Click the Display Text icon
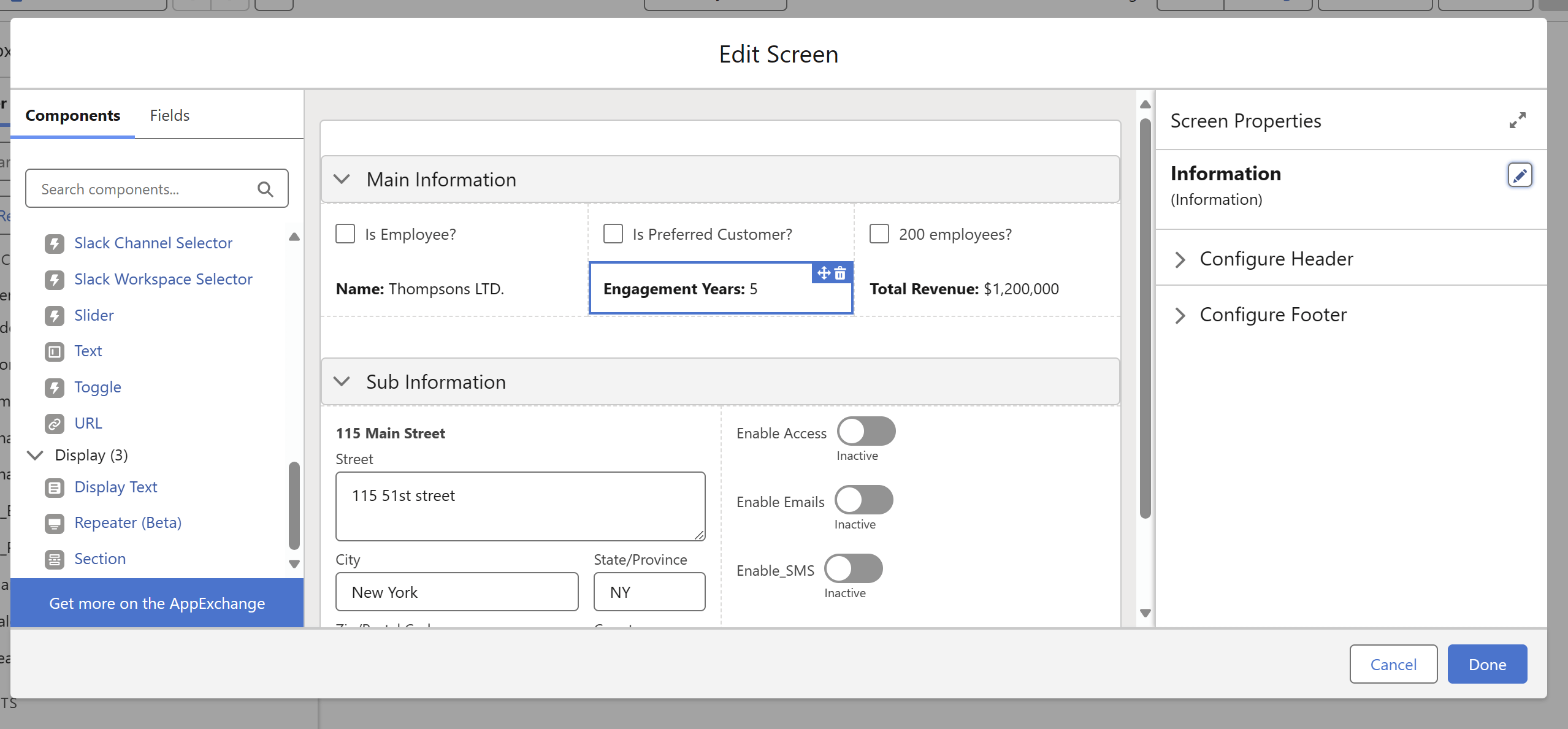This screenshot has height=729, width=1568. (x=55, y=488)
